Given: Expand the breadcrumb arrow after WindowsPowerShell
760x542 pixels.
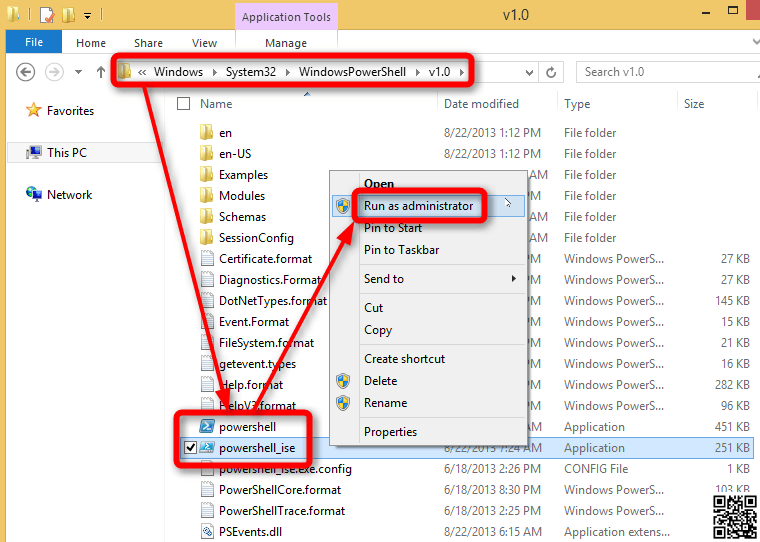Looking at the screenshot, I should coord(417,72).
